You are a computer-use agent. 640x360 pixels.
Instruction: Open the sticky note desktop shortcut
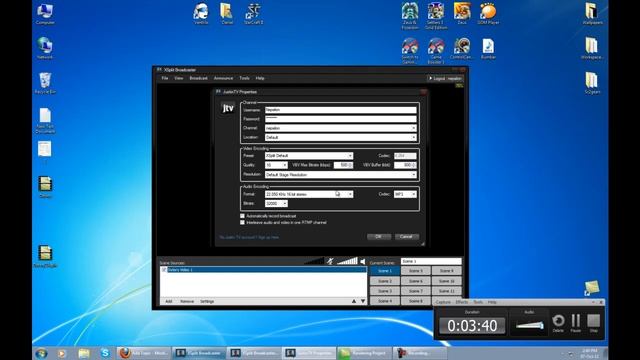pos(591,288)
